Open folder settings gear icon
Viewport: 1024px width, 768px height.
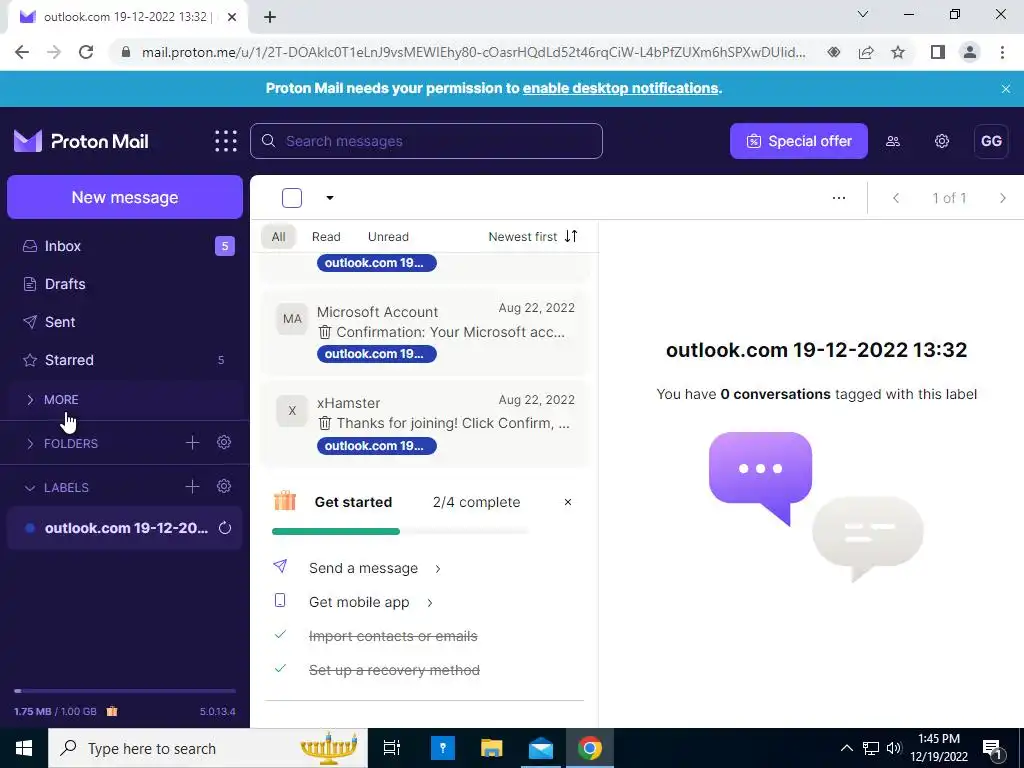pos(224,443)
